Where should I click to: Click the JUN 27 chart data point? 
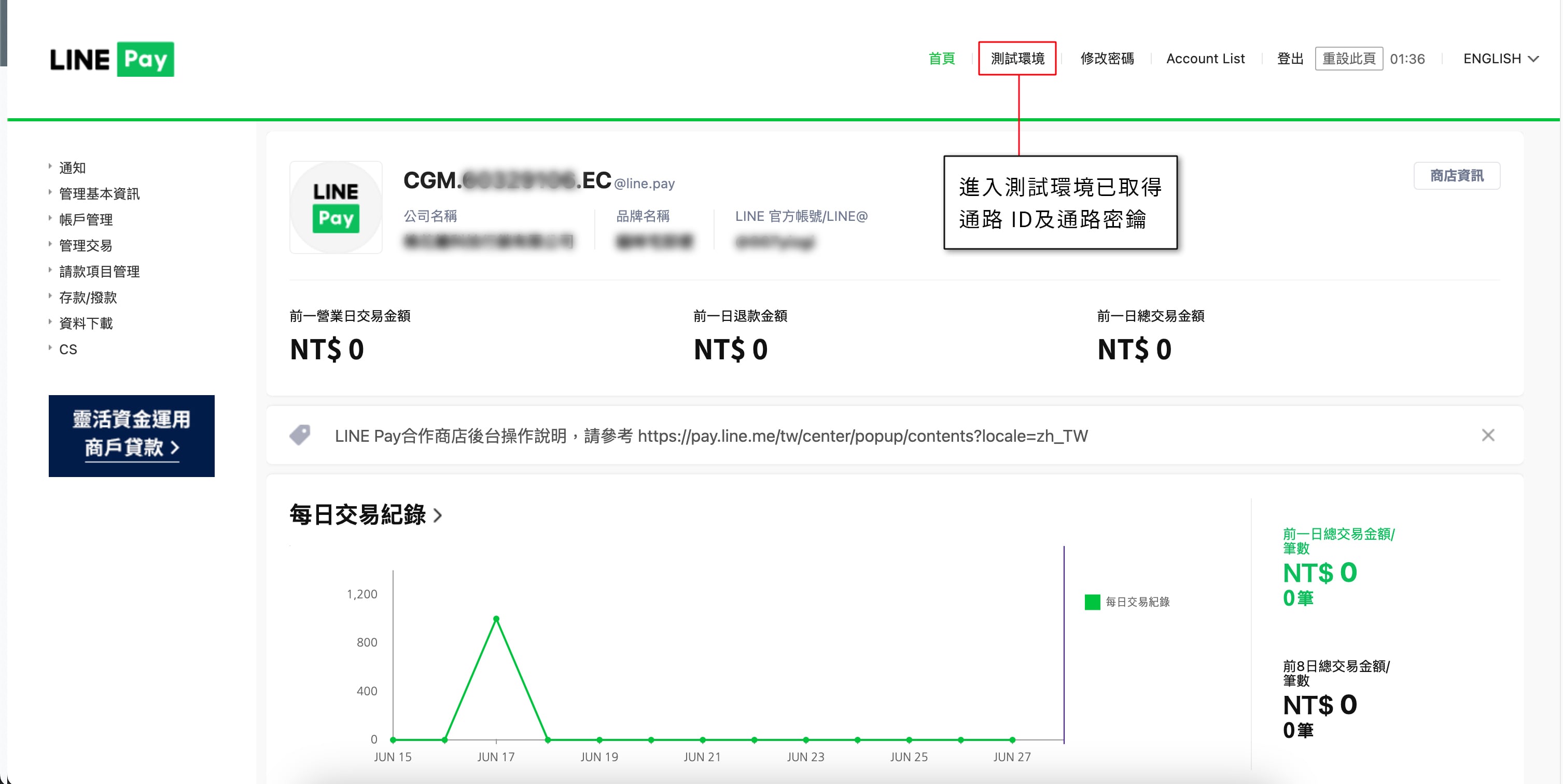1012,740
